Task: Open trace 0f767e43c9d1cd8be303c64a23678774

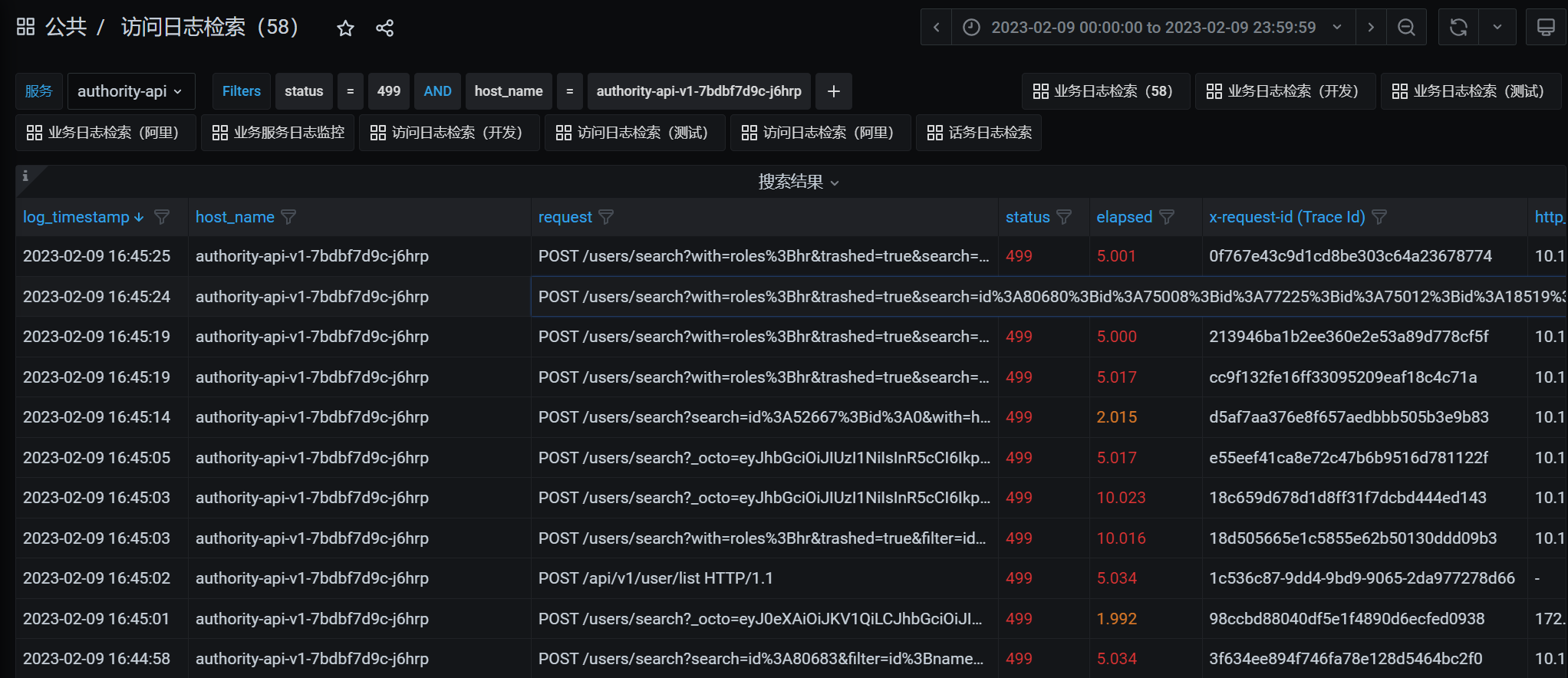Action: 1350,256
